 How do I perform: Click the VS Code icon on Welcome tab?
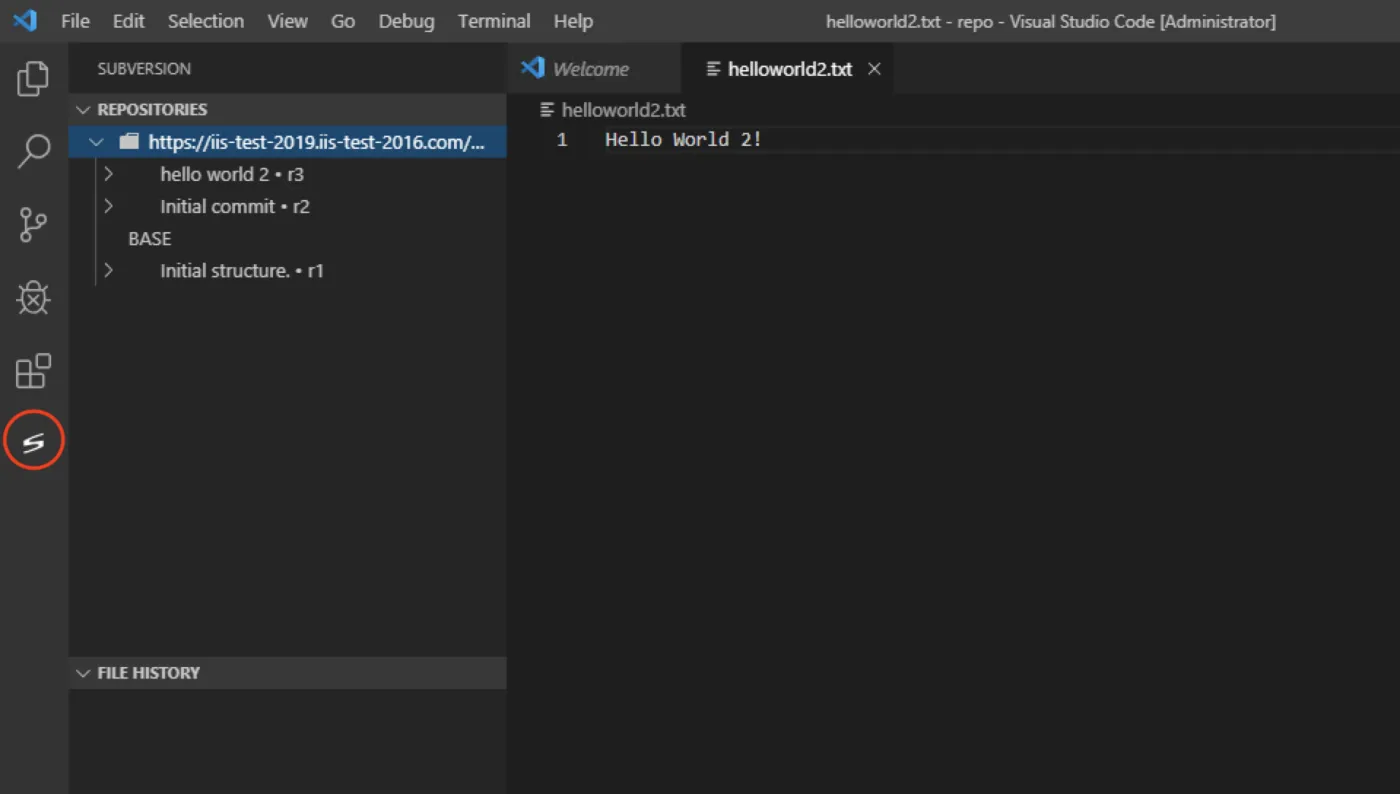pyautogui.click(x=533, y=68)
